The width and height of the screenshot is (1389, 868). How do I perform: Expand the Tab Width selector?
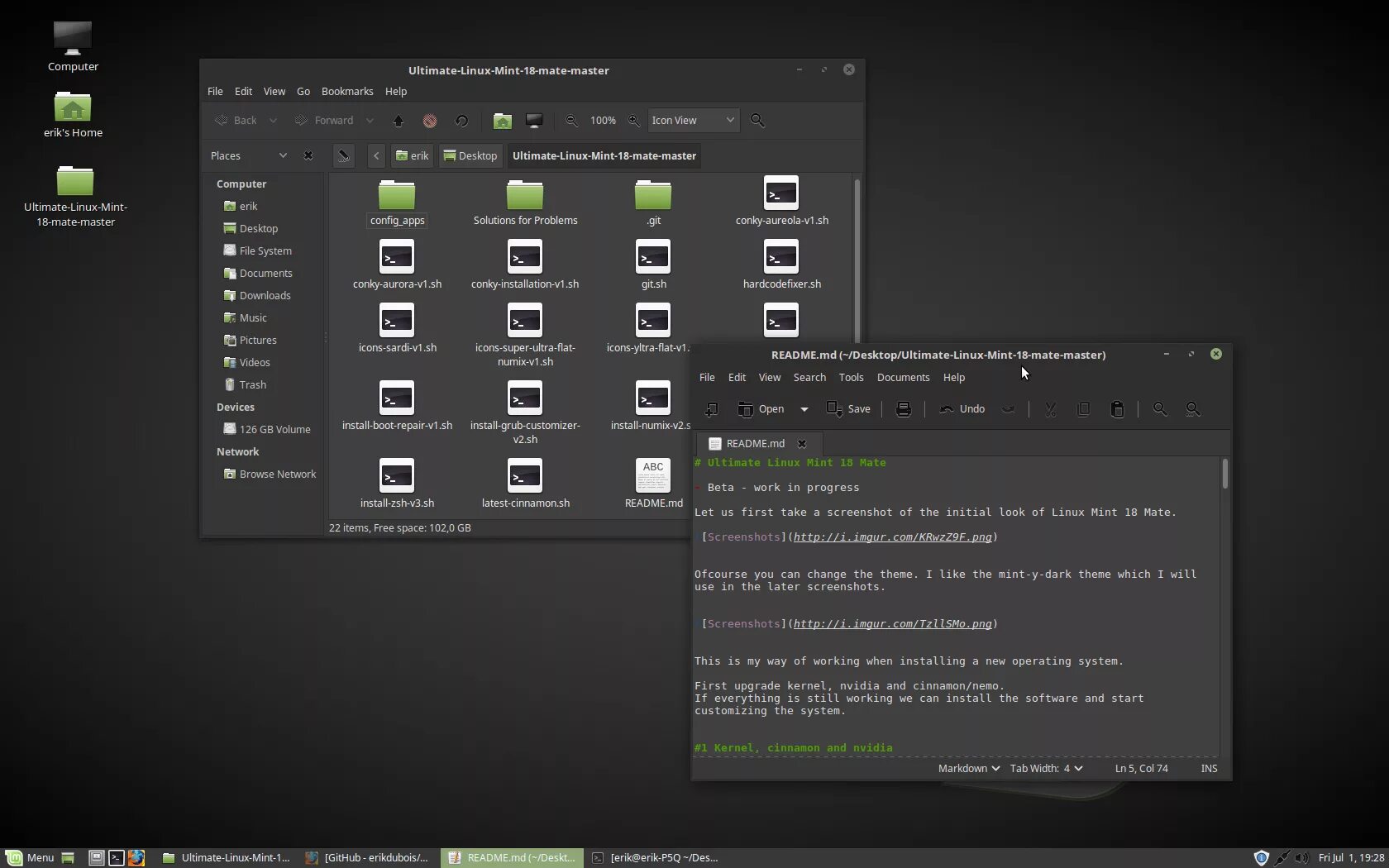click(1046, 768)
